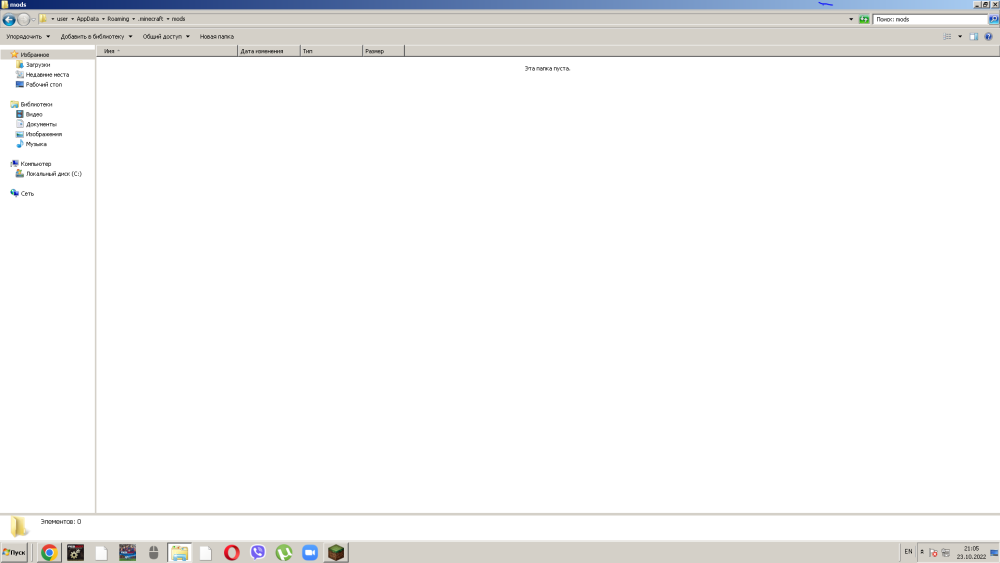Focus the Поиск: mods search field
1000x563 pixels.
pos(930,19)
